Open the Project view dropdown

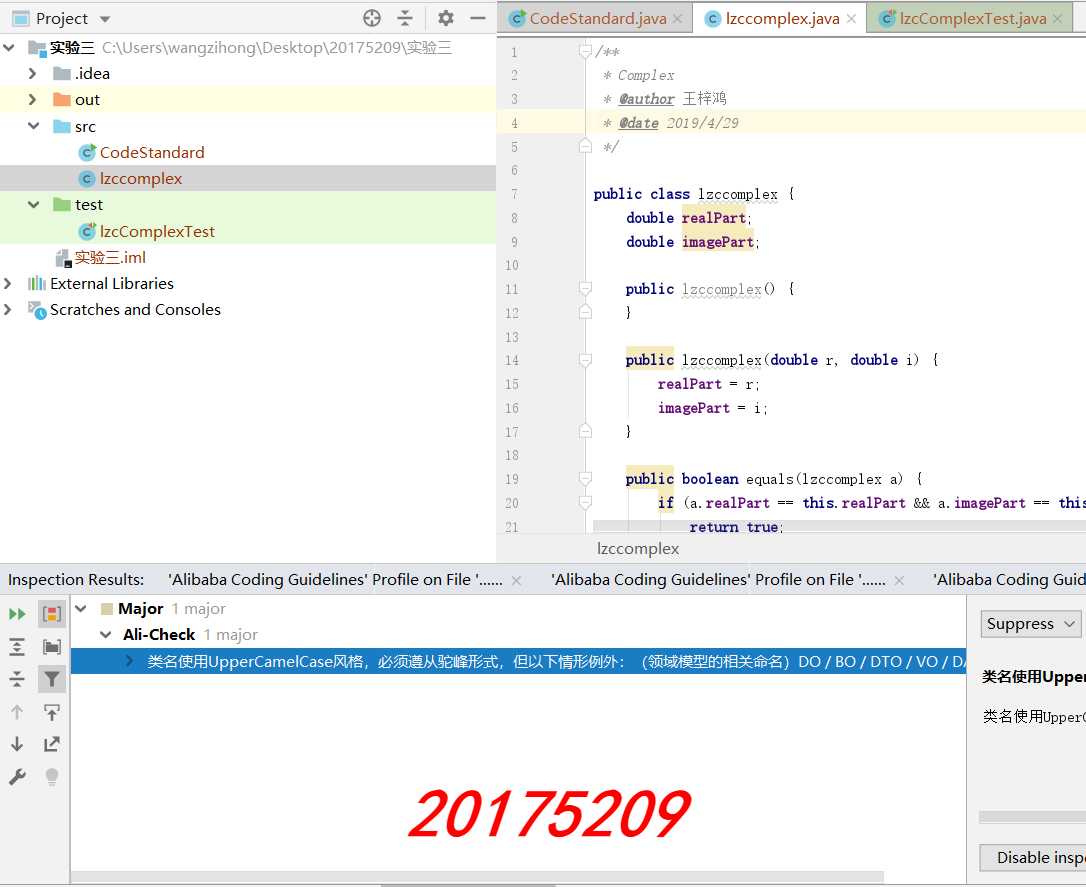pos(105,19)
